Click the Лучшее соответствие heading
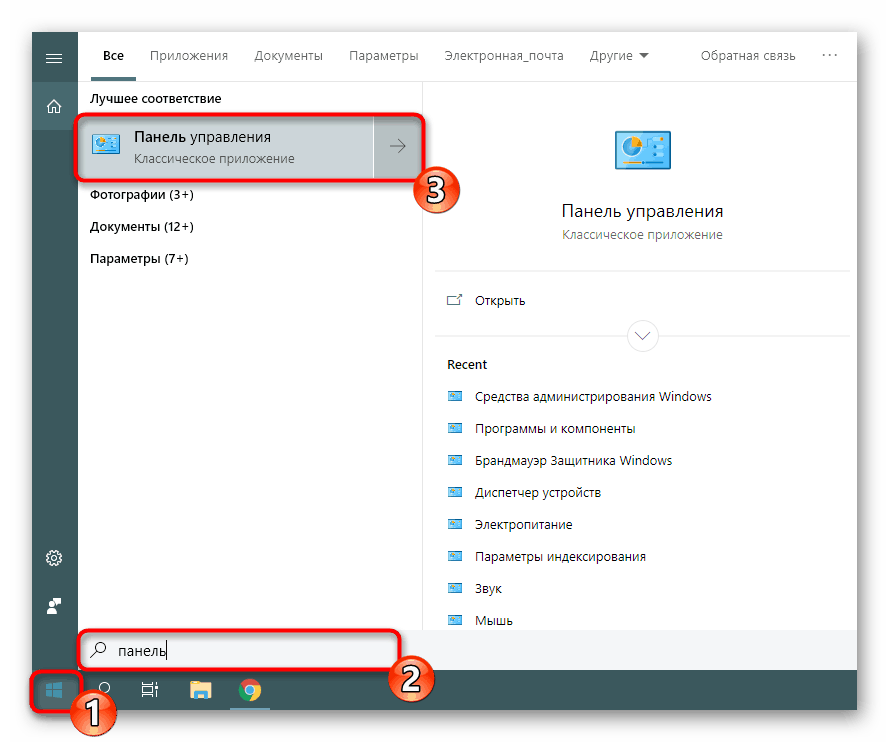Image resolution: width=889 pixels, height=742 pixels. click(155, 99)
